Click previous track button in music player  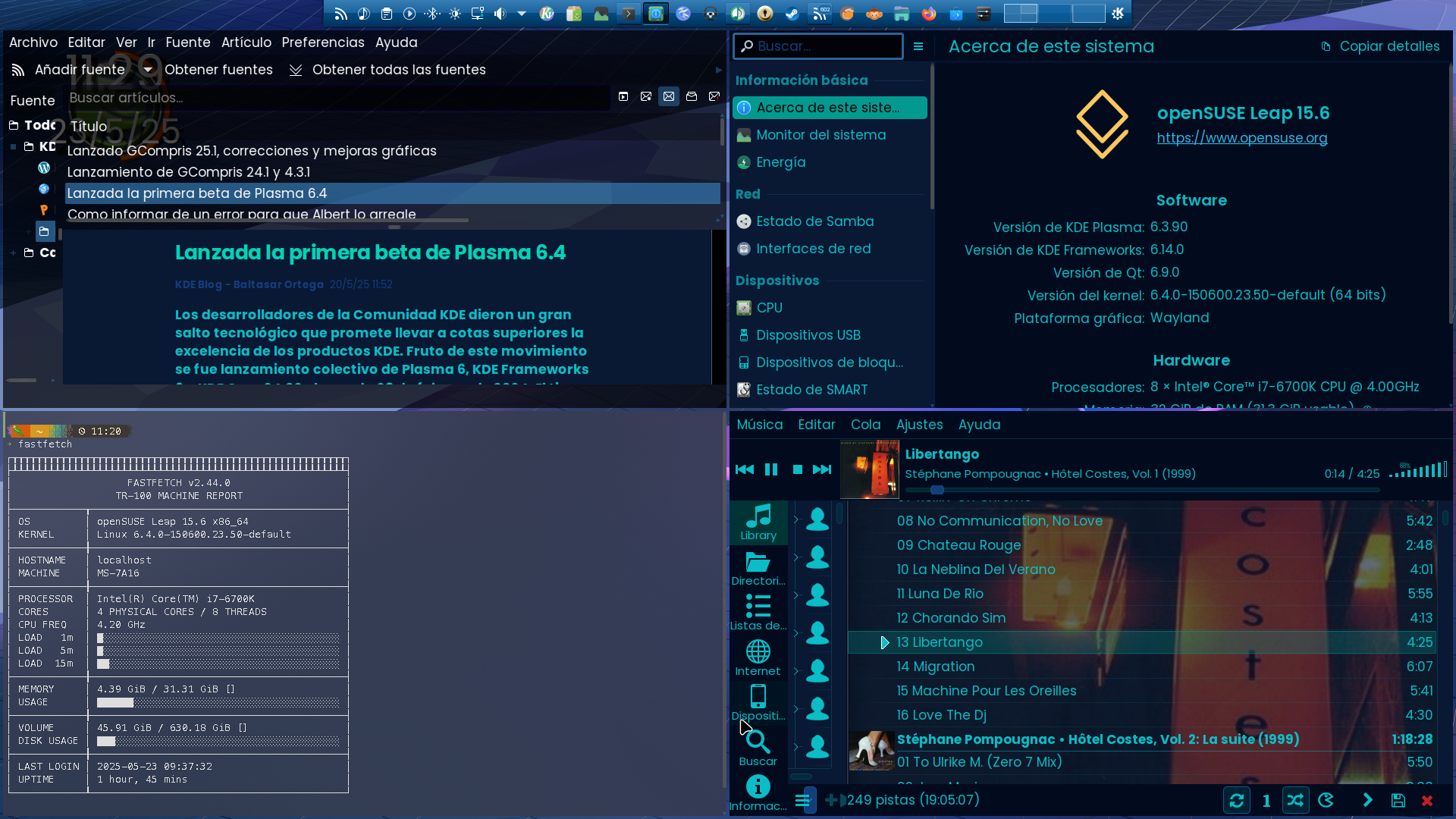744,469
